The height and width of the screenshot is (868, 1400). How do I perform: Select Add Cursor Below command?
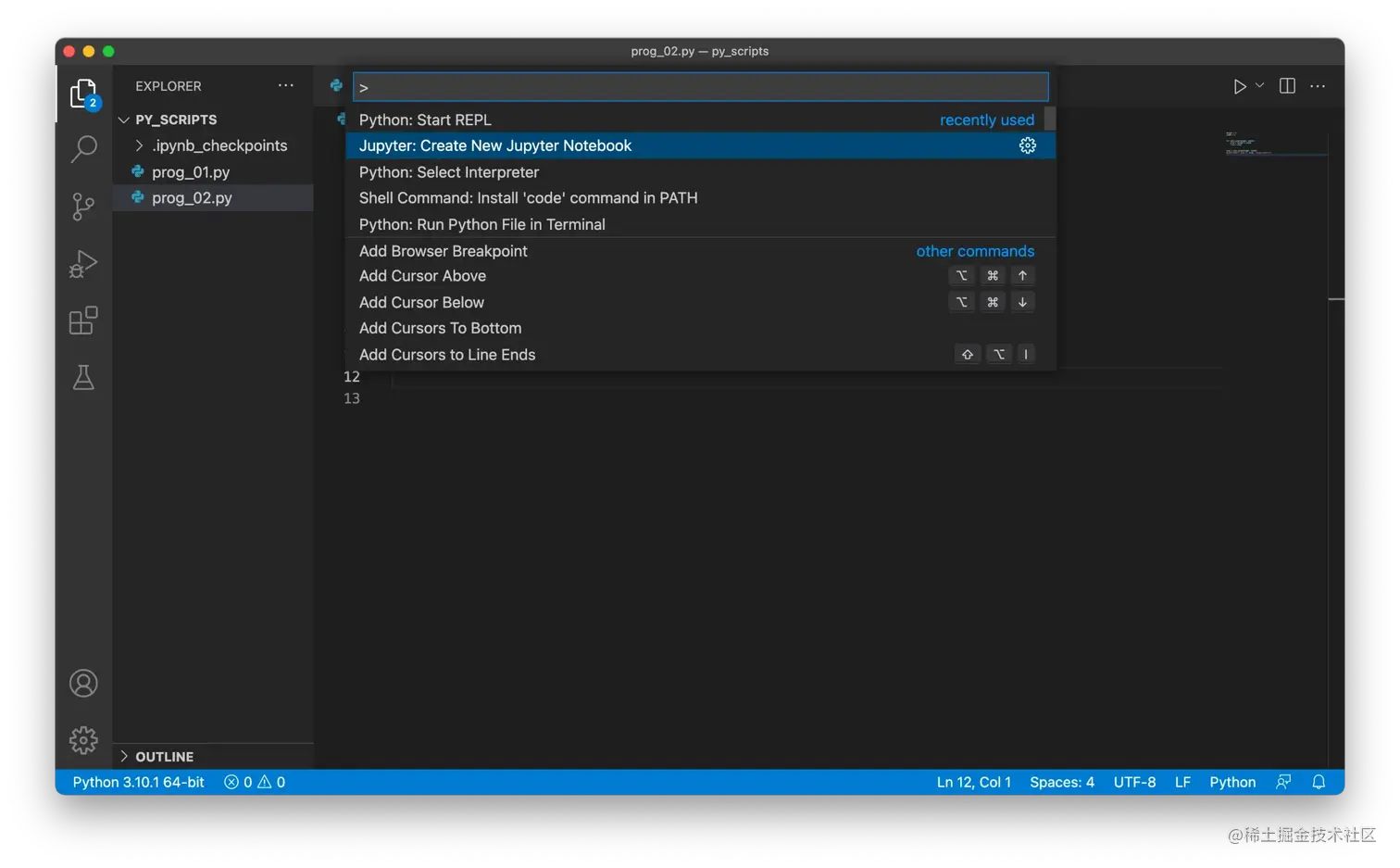[x=700, y=302]
